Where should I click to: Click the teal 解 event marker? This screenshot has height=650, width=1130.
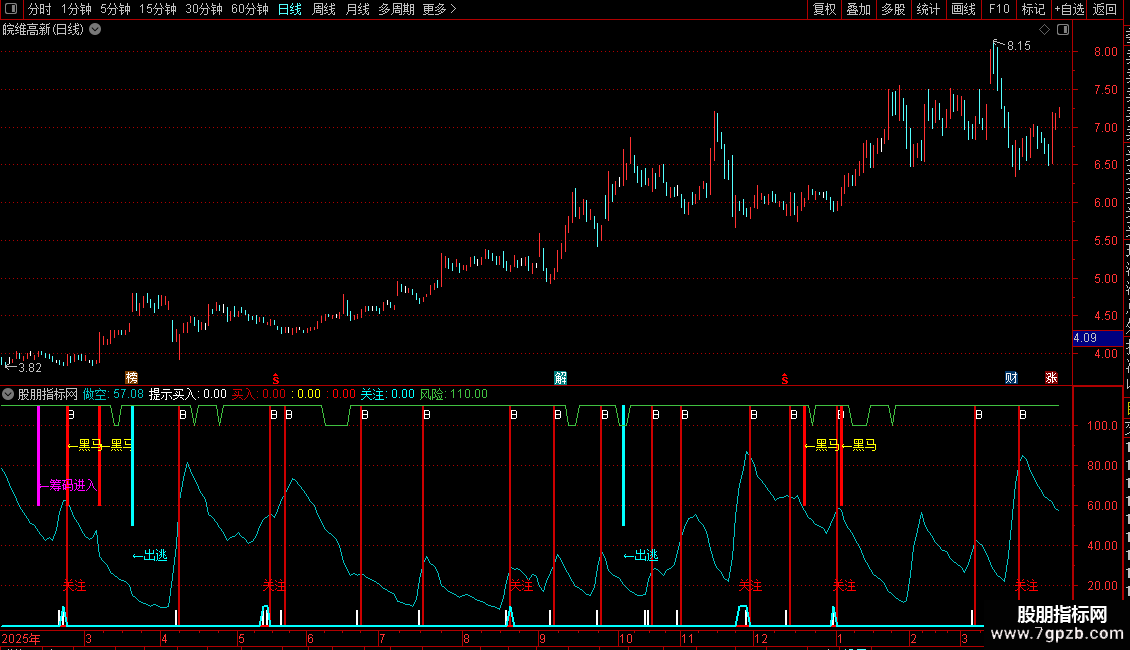click(560, 378)
